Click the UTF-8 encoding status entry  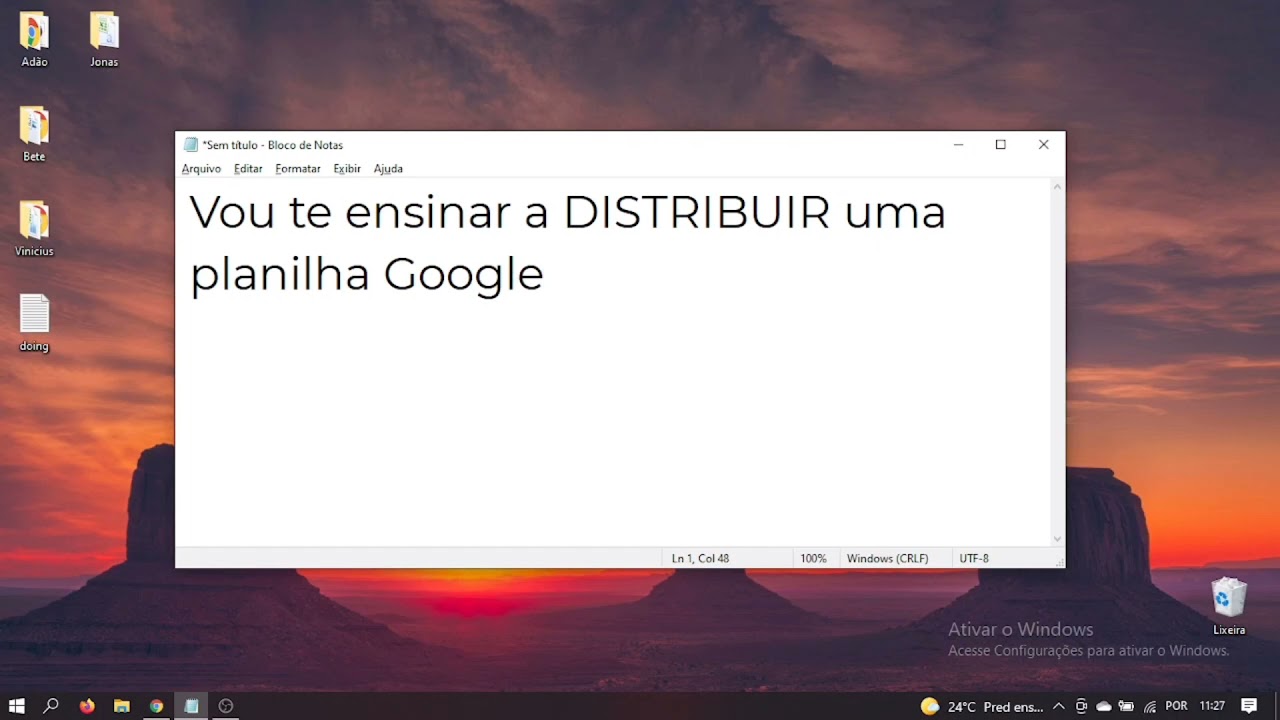coord(974,558)
